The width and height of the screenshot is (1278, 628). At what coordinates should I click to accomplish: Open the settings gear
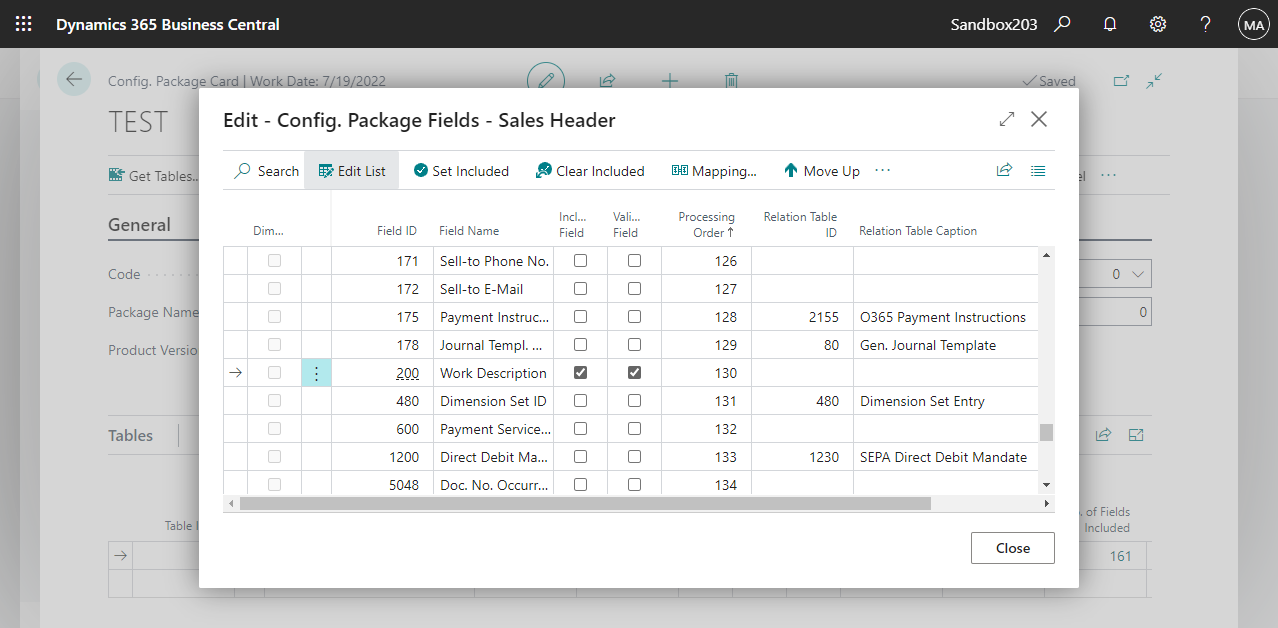pos(1158,24)
